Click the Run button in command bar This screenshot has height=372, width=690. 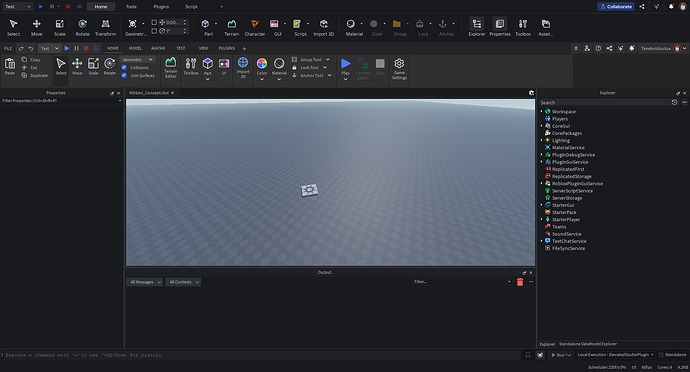[x=561, y=354]
